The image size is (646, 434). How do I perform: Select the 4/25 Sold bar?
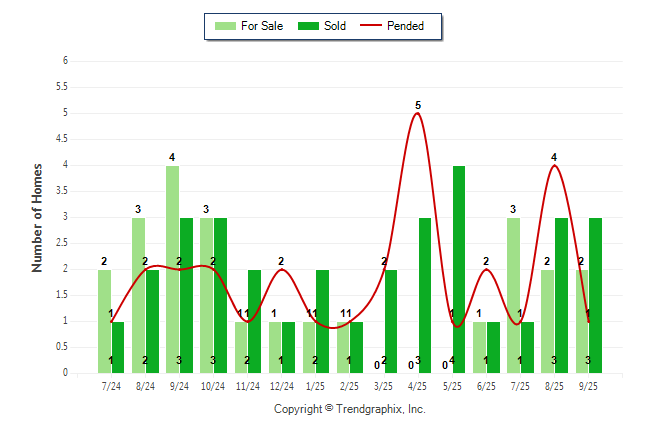(x=425, y=295)
